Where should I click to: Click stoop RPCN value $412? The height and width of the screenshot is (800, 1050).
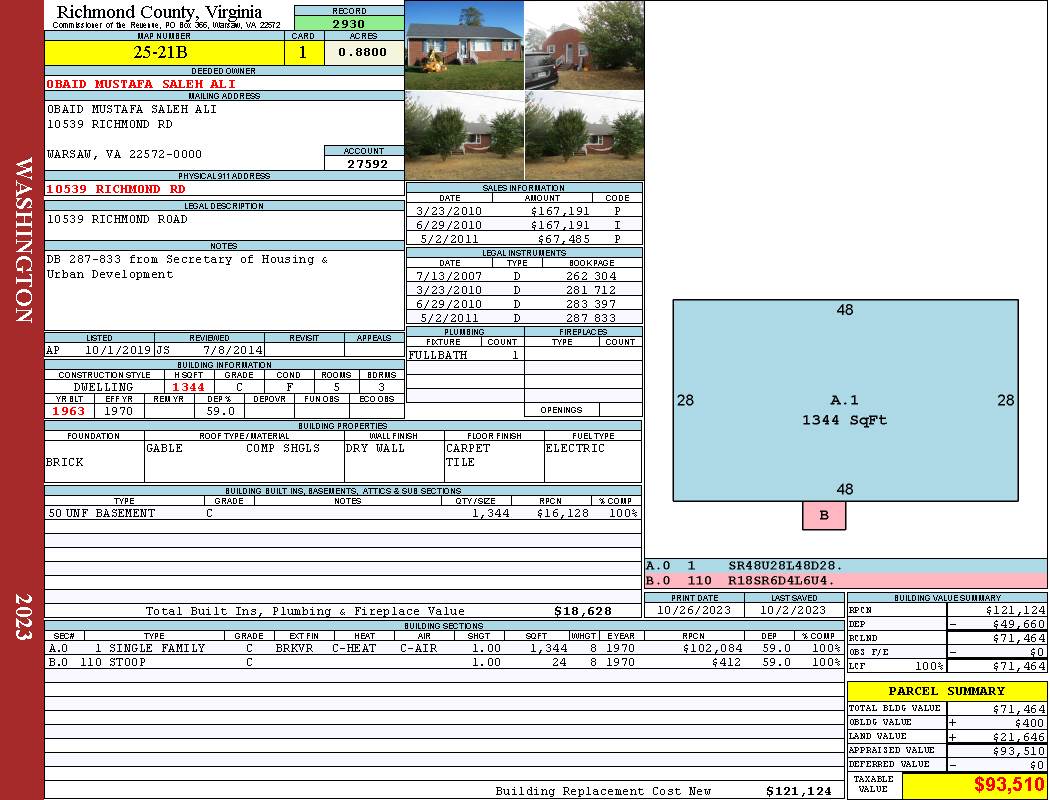click(726, 662)
